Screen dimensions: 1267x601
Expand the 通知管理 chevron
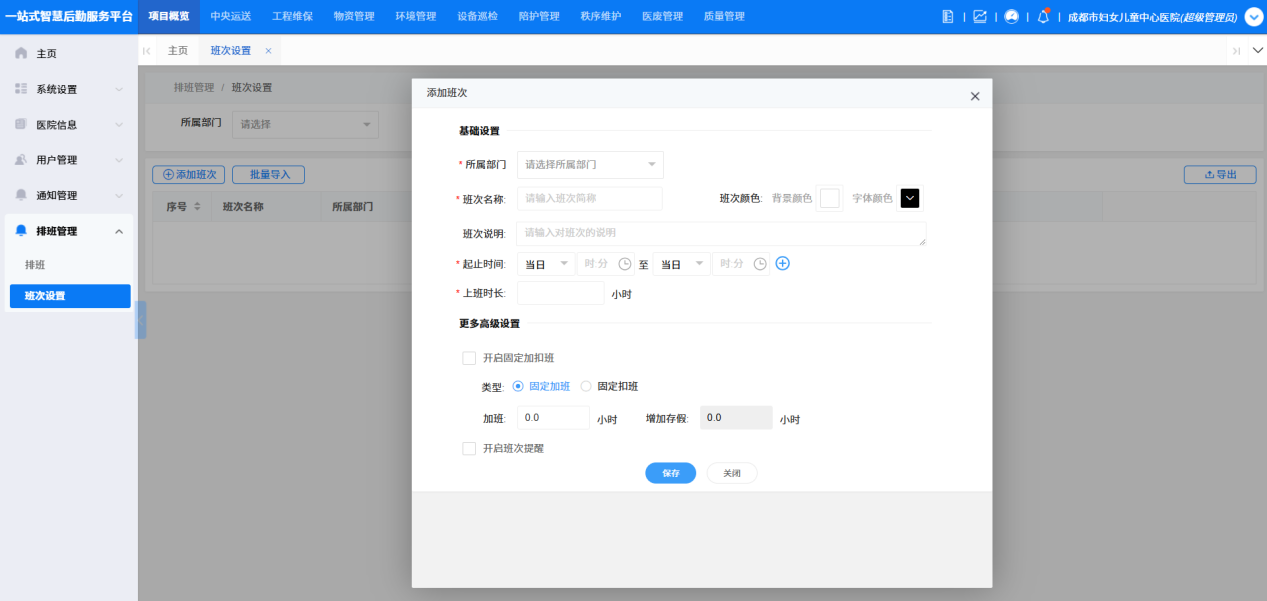[x=119, y=196]
